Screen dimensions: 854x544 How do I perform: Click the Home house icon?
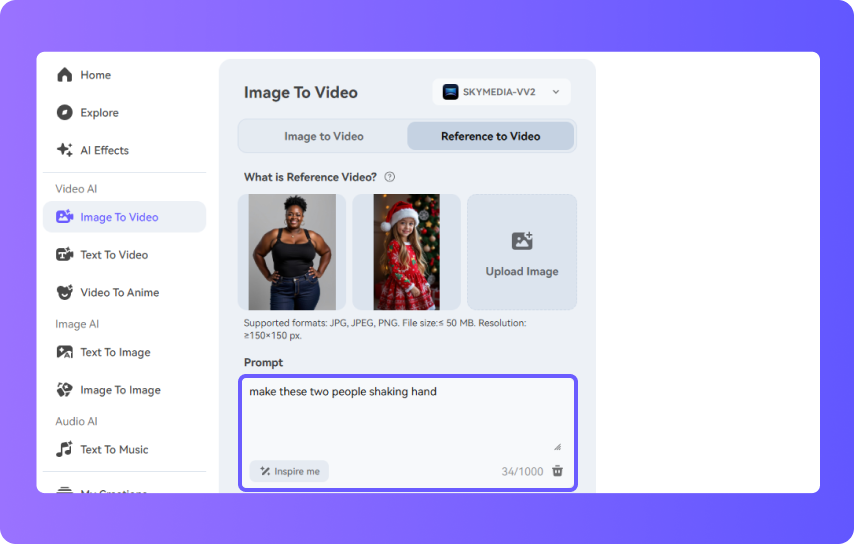tap(64, 75)
